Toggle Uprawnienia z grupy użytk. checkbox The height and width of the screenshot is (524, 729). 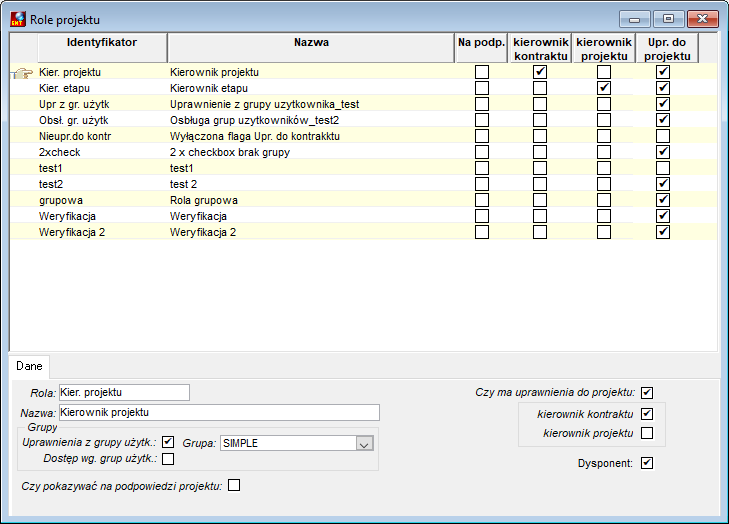[168, 442]
